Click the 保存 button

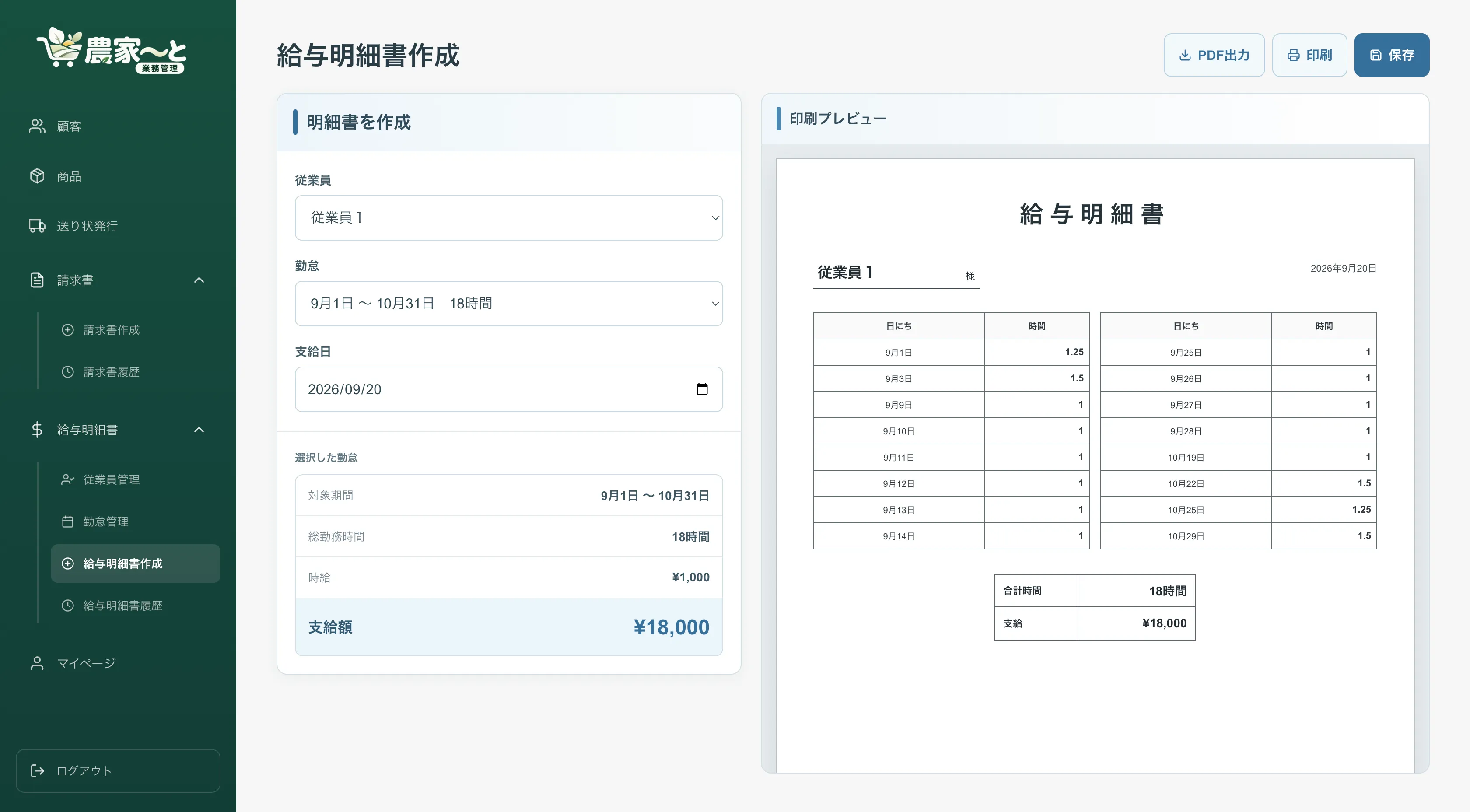coord(1392,56)
